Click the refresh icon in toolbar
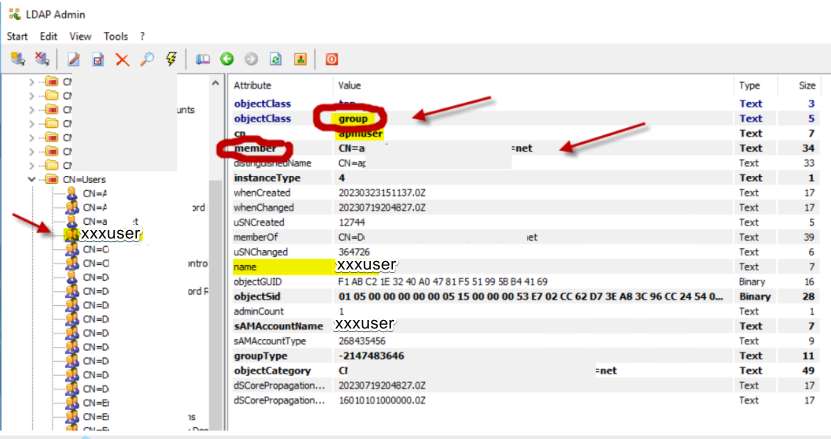Viewport: 831px width, 439px height. point(275,59)
